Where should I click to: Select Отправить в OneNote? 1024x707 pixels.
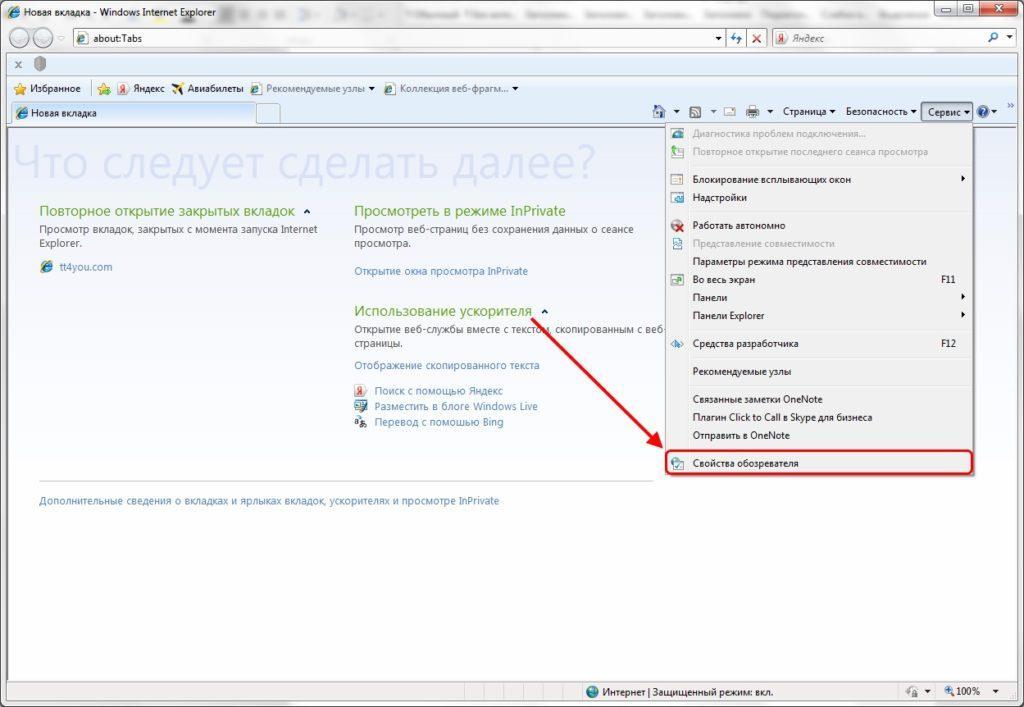click(x=819, y=435)
